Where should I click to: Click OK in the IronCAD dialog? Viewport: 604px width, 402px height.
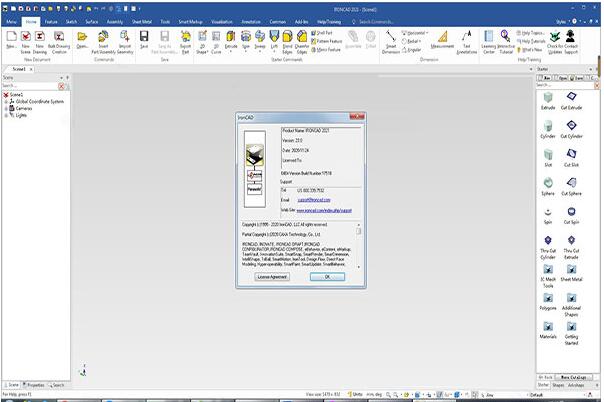click(327, 277)
